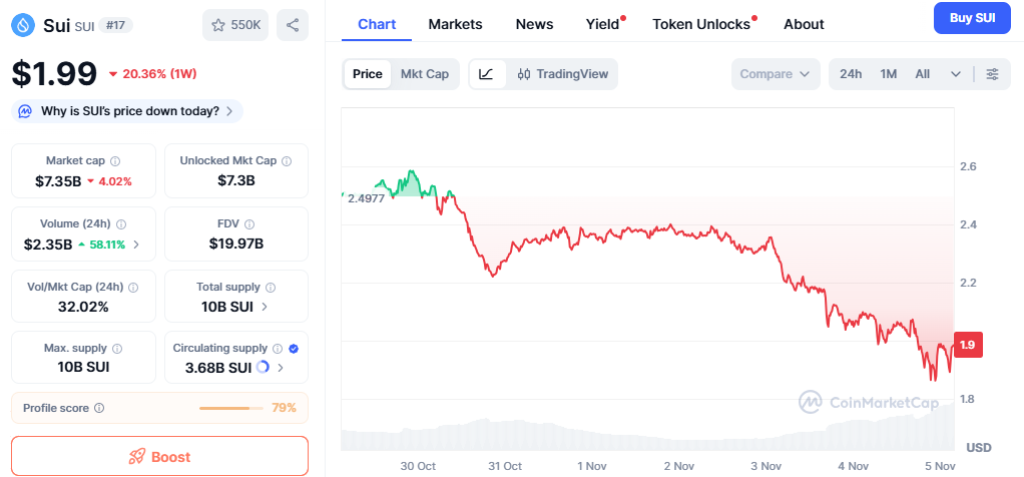Click the Market cap info icon
Image resolution: width=1024 pixels, height=477 pixels.
(115, 161)
